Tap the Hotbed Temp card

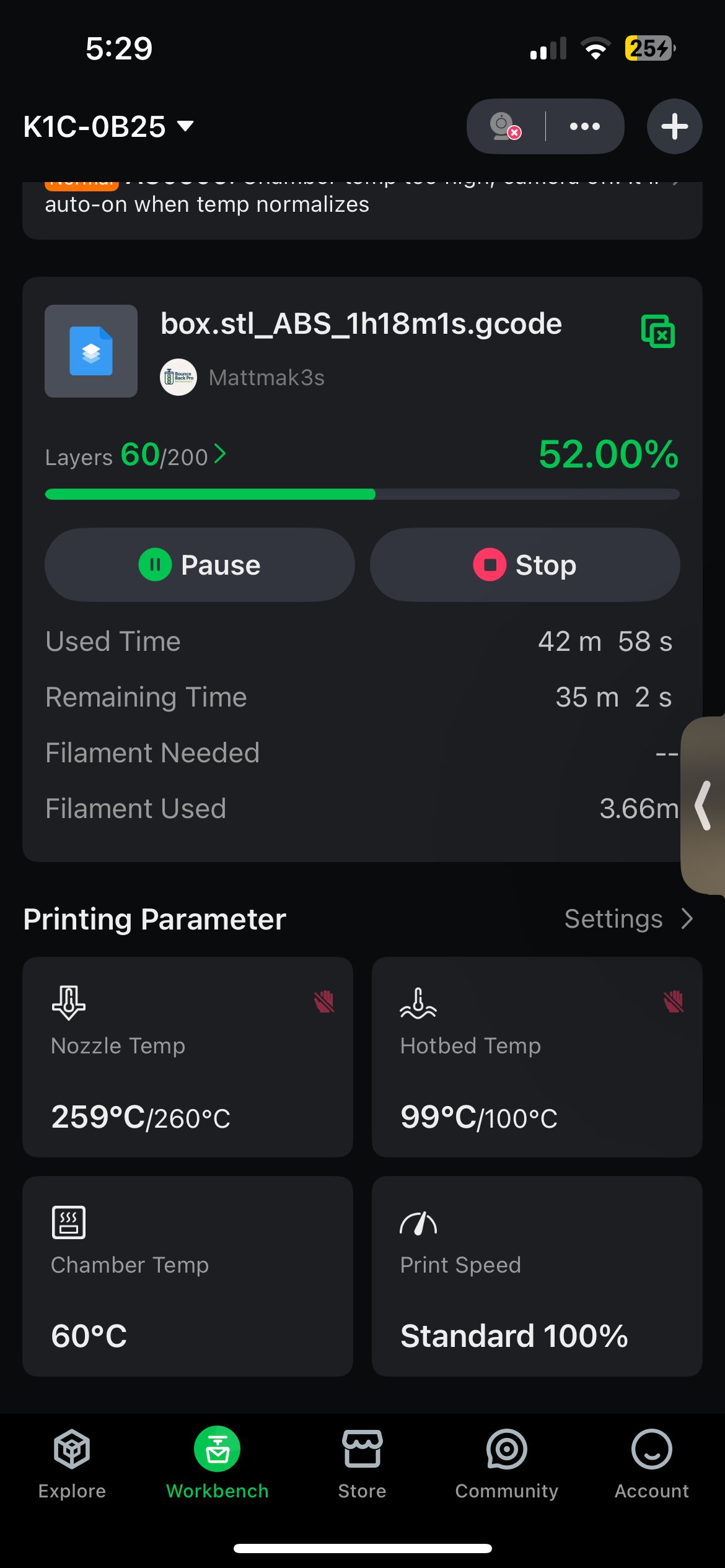pos(537,1056)
